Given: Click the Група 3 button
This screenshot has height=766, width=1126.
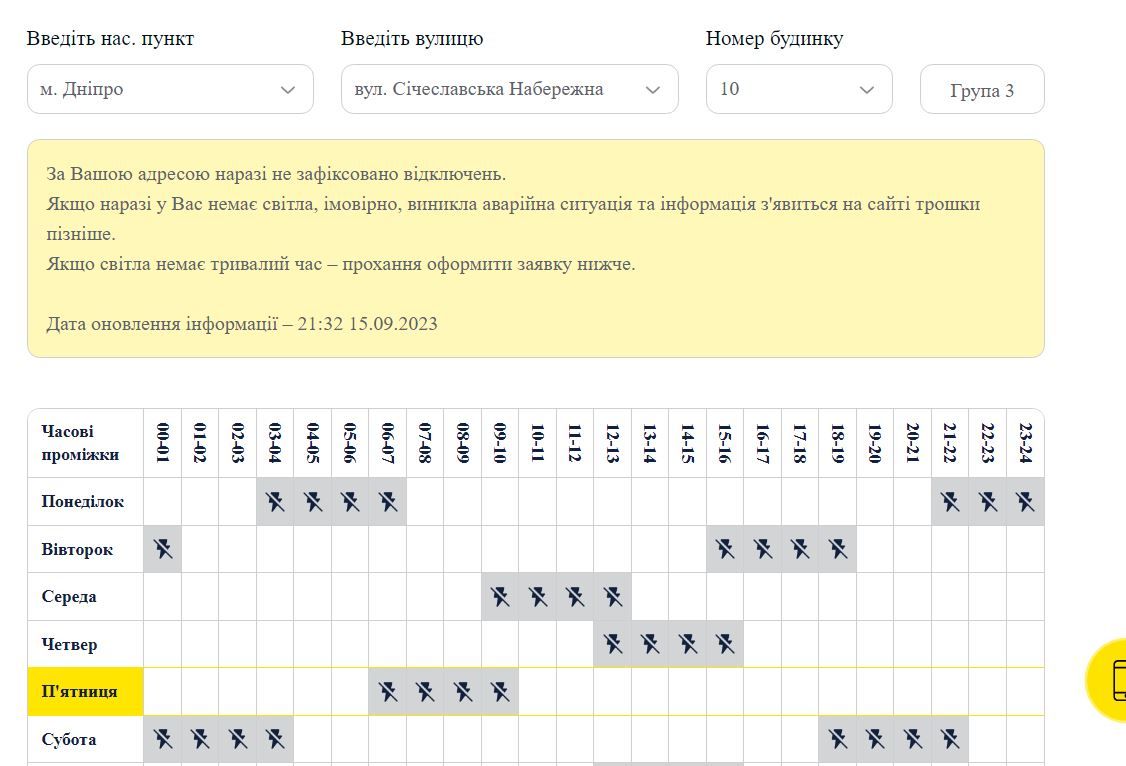Looking at the screenshot, I should pos(982,90).
